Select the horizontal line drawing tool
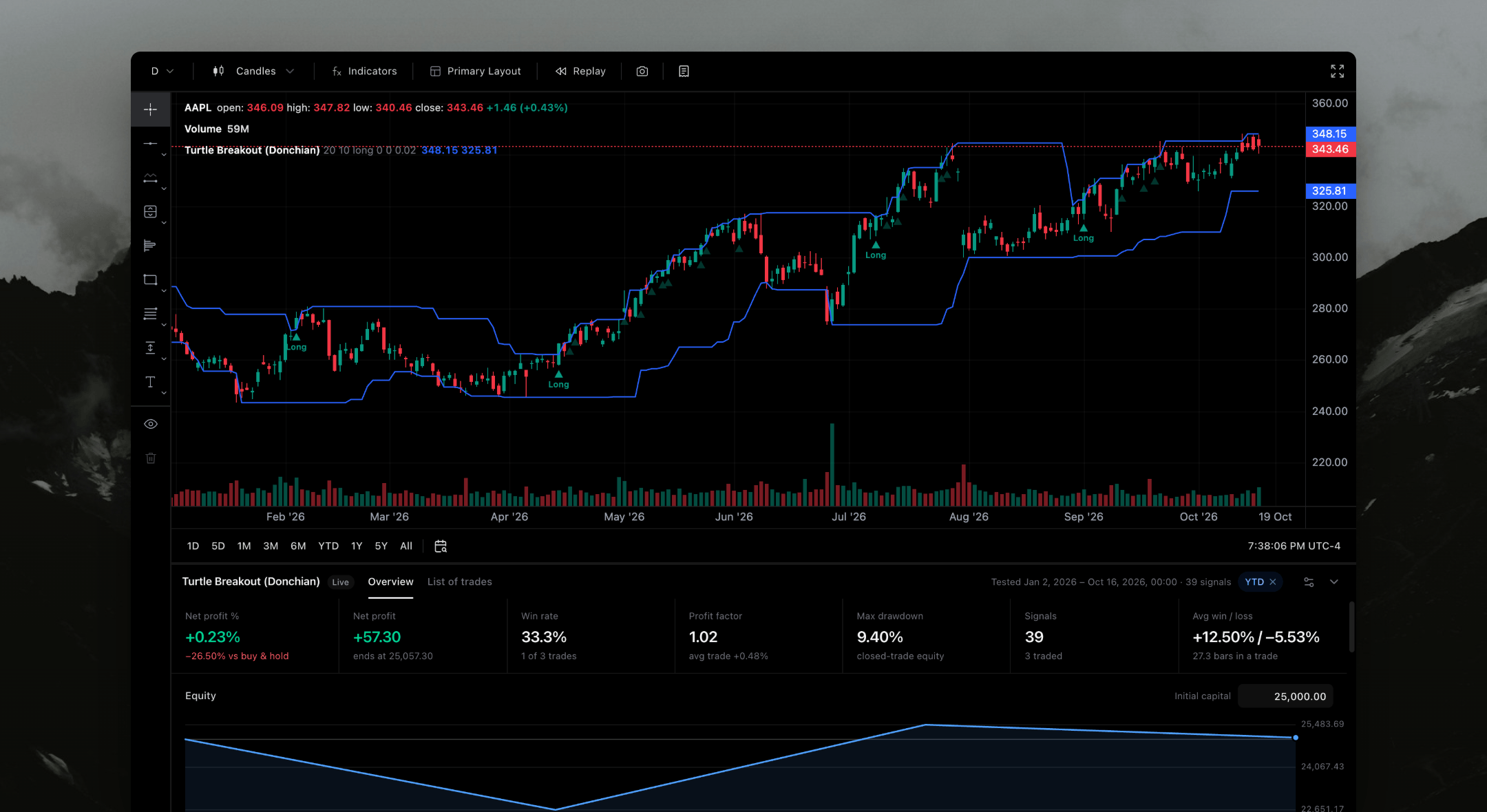1487x812 pixels. [x=150, y=143]
